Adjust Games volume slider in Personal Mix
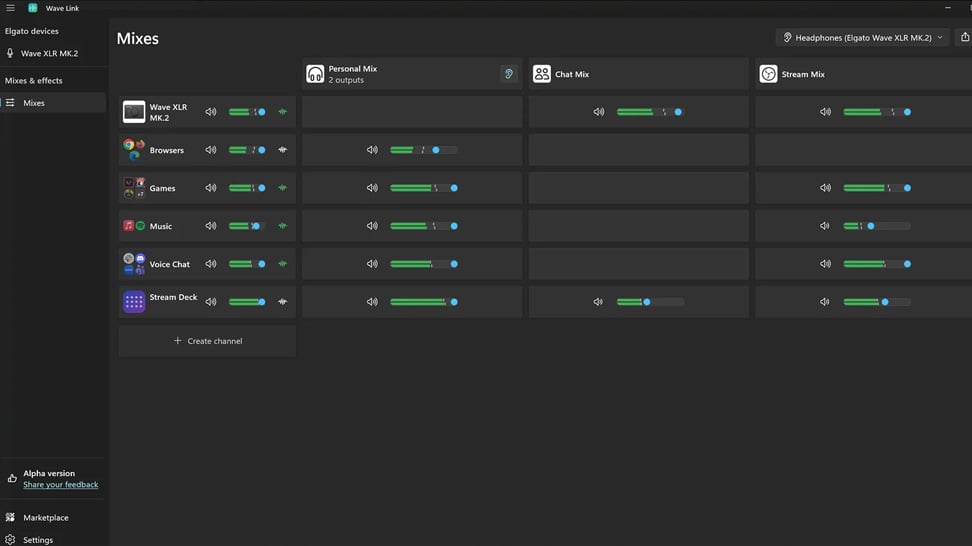This screenshot has width=972, height=546. tap(424, 188)
